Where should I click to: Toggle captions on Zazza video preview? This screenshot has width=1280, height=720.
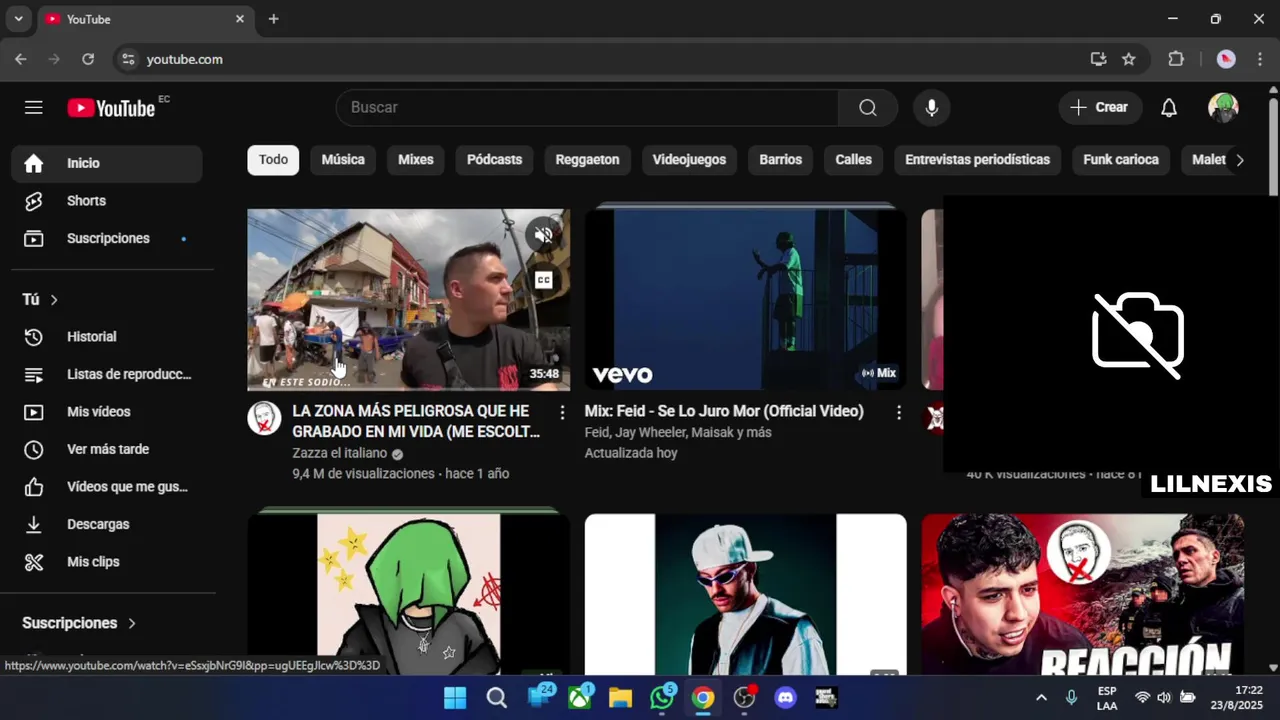543,280
